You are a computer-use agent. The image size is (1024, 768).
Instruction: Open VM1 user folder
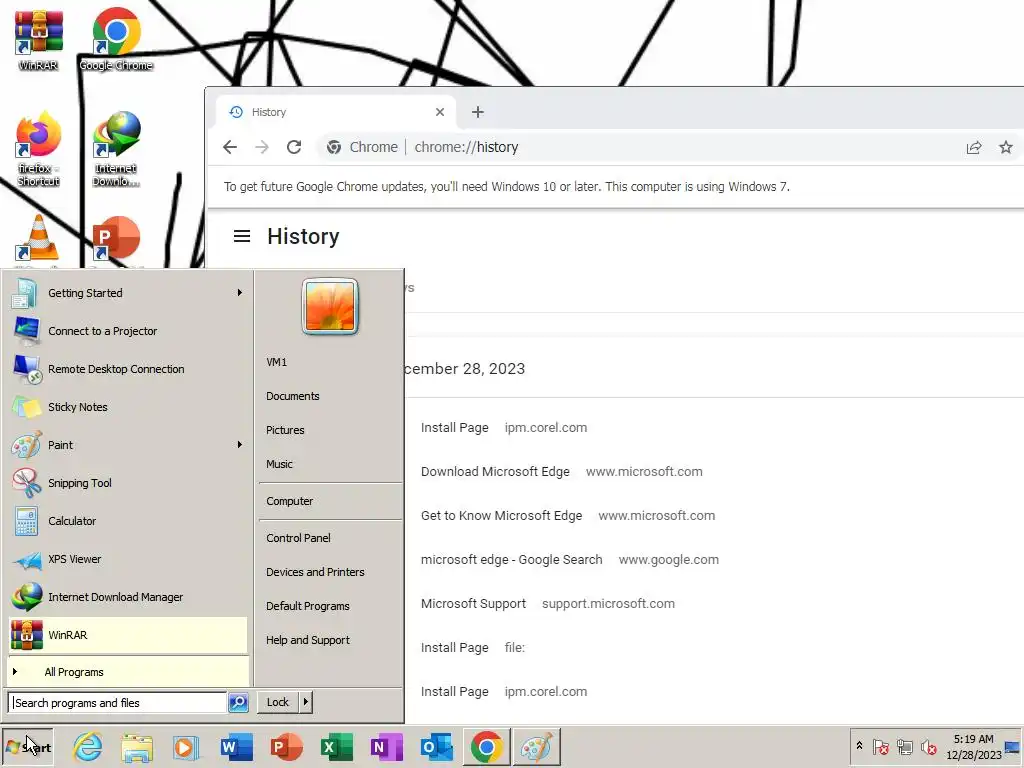330,362
